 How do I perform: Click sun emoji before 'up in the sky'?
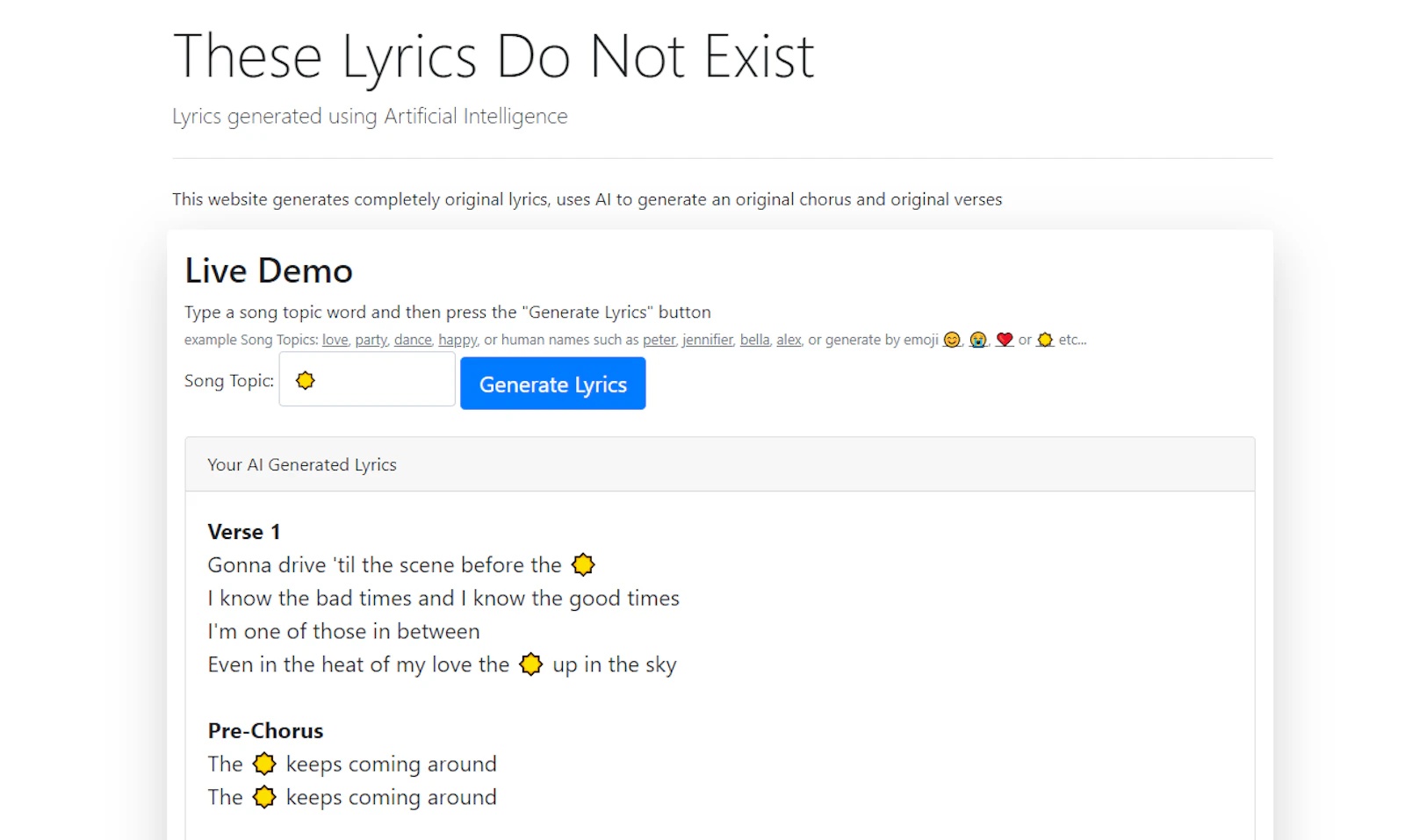531,664
